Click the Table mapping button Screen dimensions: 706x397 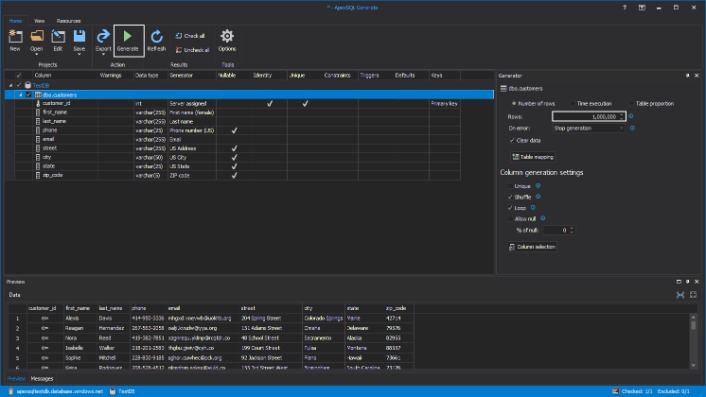533,157
